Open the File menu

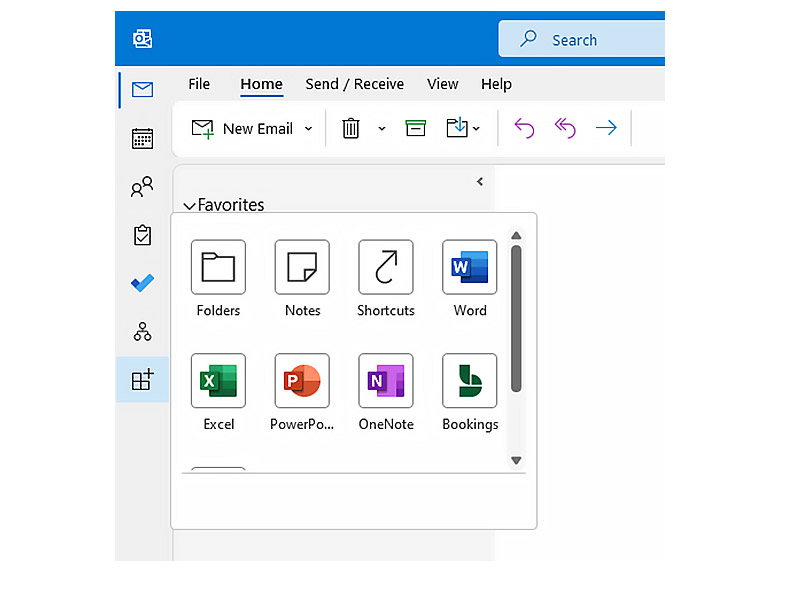click(x=199, y=84)
